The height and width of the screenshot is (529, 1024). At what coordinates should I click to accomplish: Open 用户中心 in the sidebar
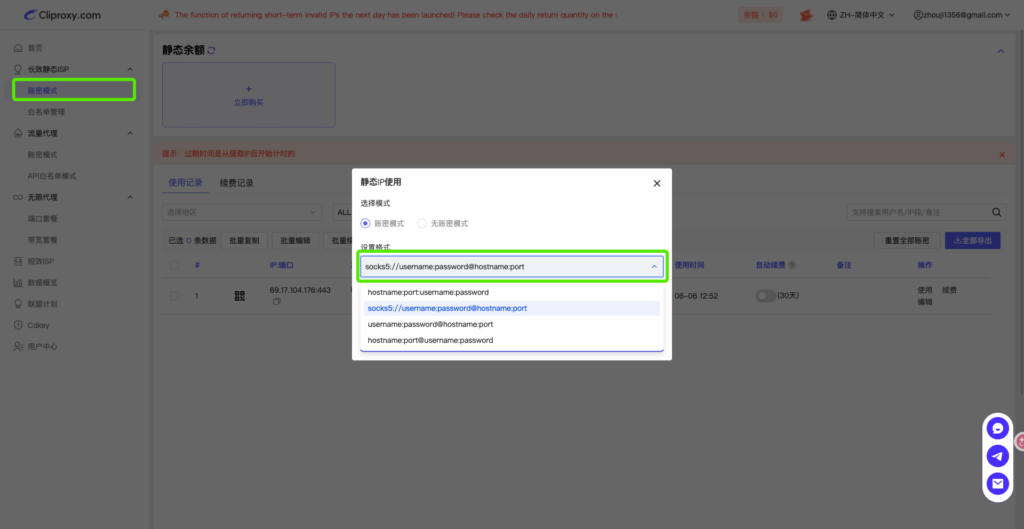coord(35,347)
